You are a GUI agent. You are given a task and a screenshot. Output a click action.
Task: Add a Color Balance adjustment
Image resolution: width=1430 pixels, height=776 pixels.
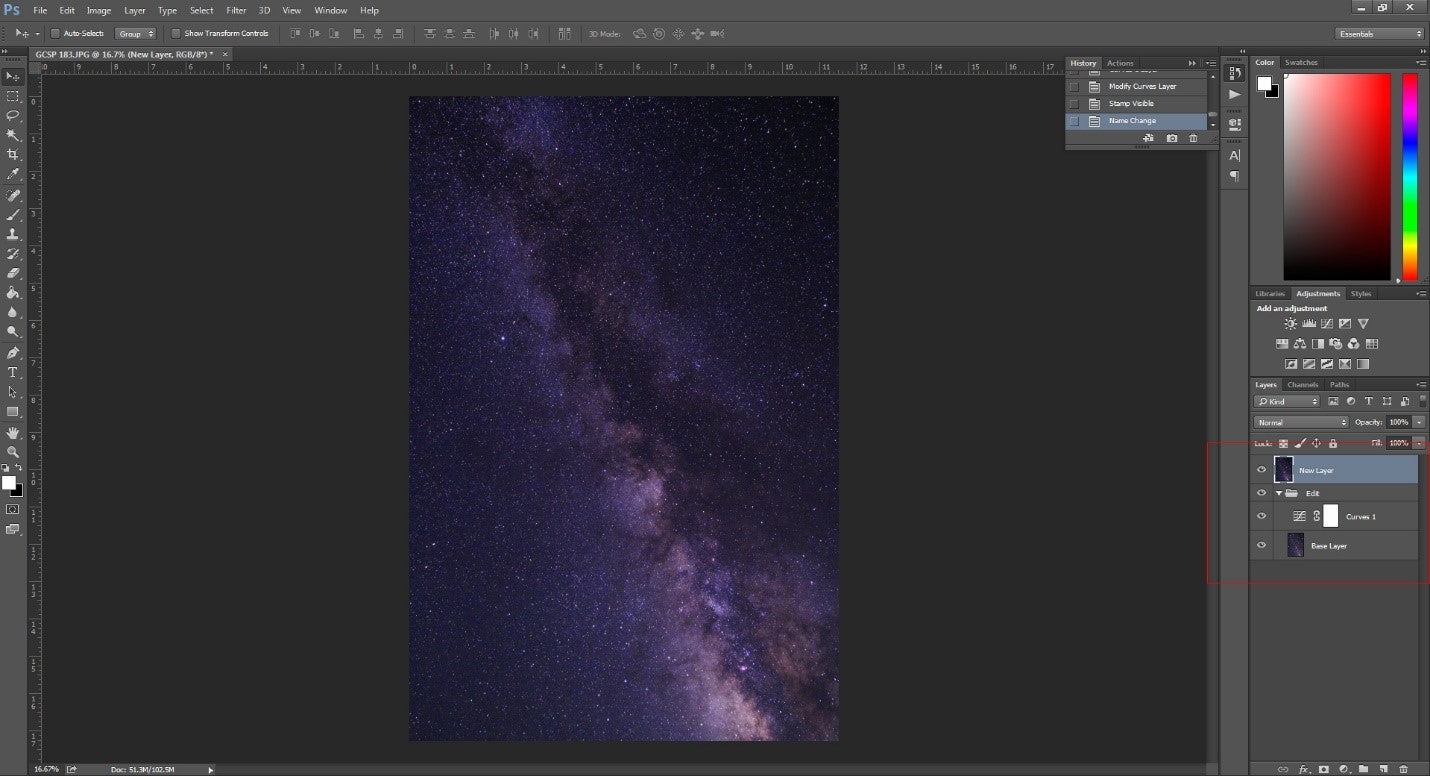tap(1299, 344)
